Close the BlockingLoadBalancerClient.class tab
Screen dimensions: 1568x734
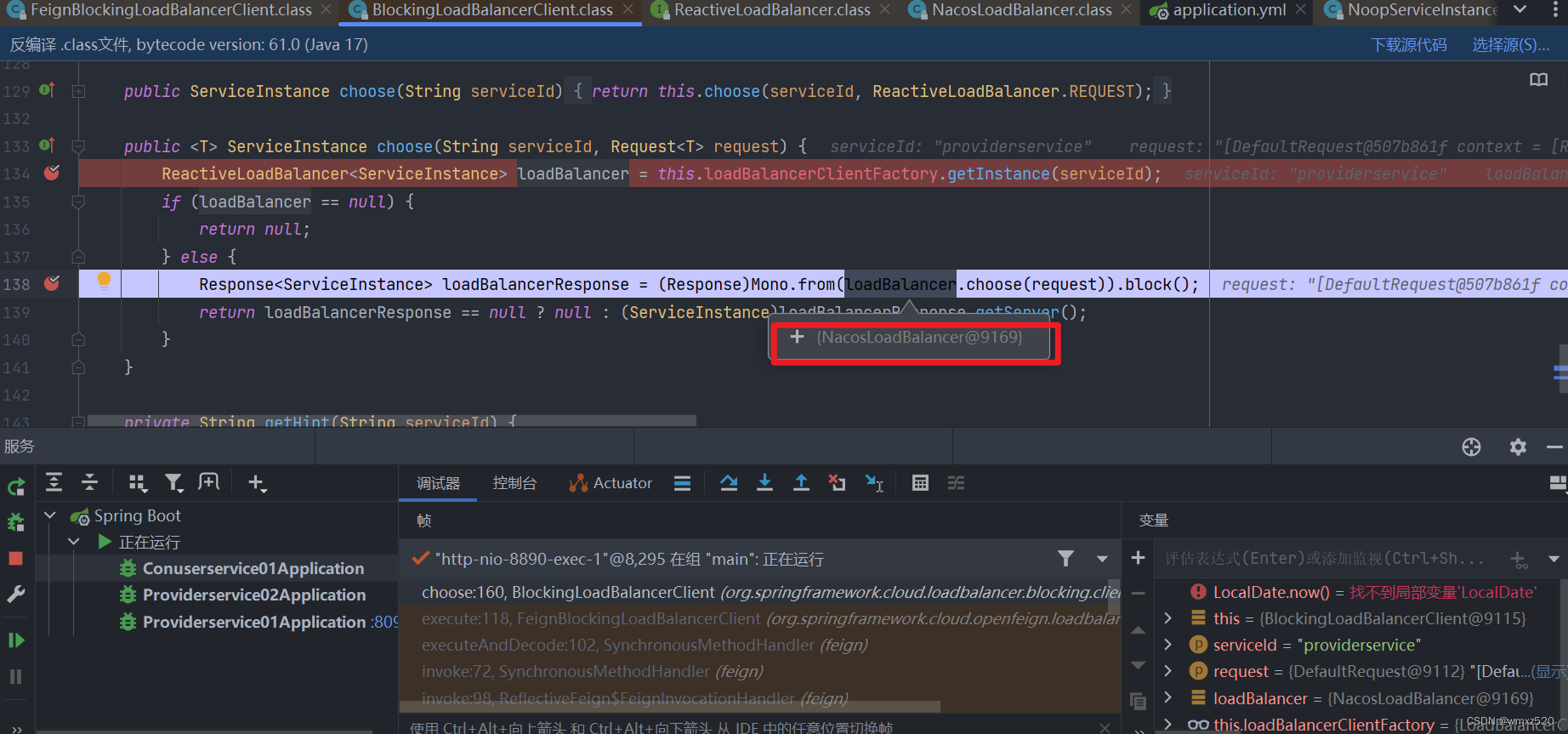pyautogui.click(x=628, y=9)
